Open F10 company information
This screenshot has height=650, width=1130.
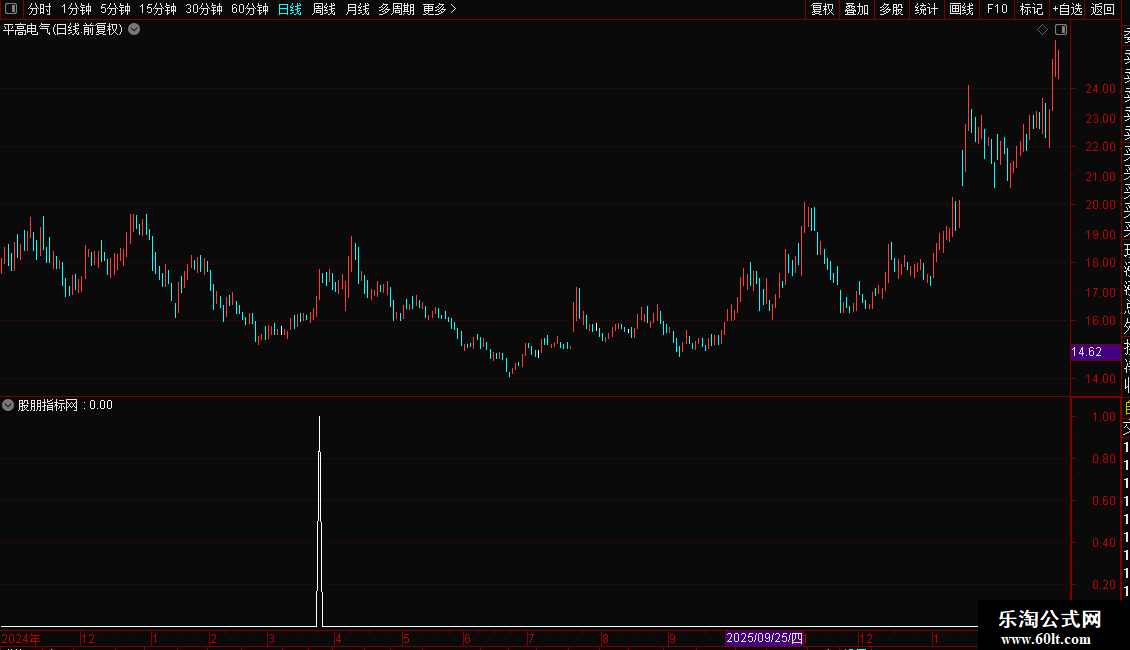coord(997,9)
